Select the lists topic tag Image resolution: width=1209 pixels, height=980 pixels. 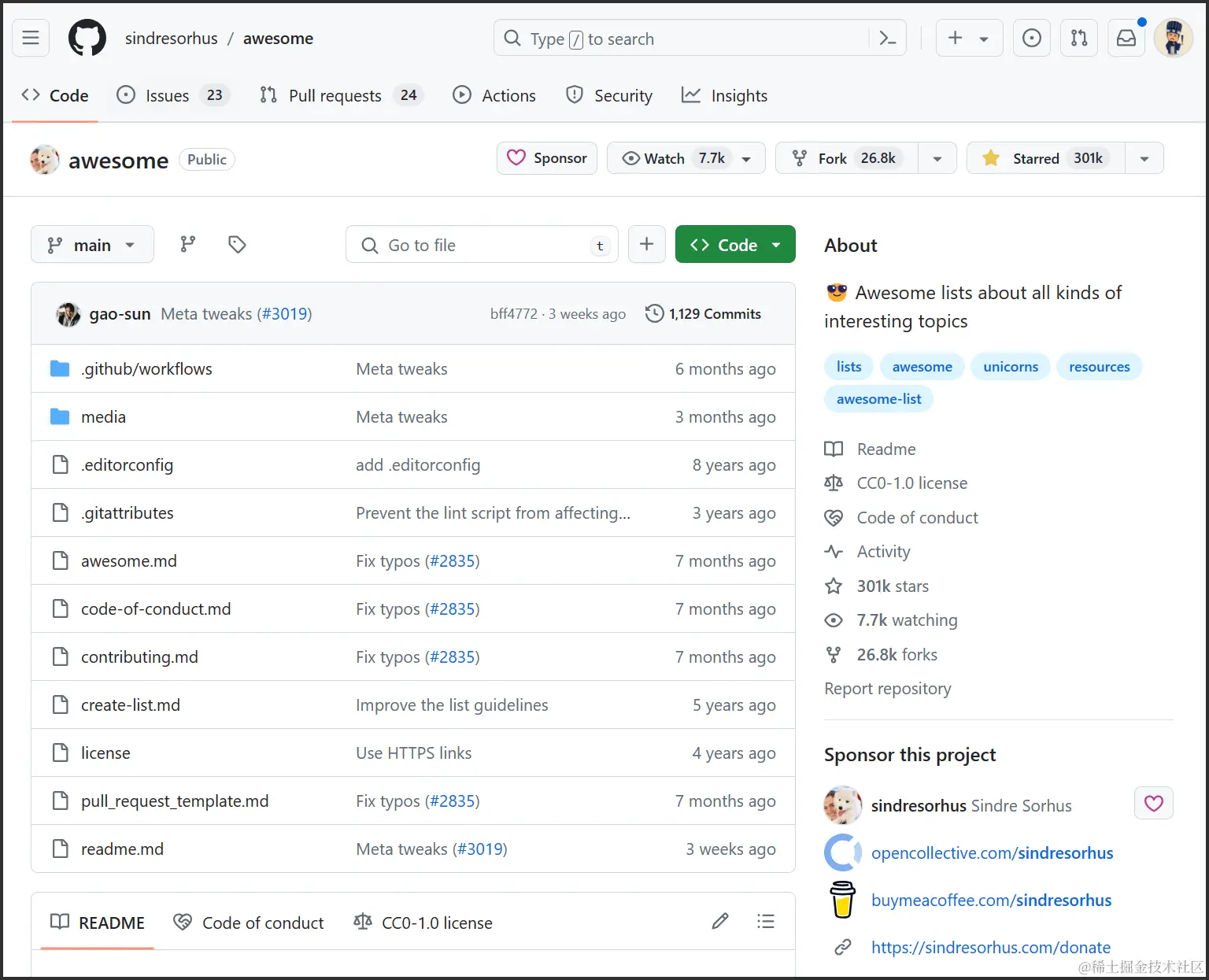tap(849, 366)
